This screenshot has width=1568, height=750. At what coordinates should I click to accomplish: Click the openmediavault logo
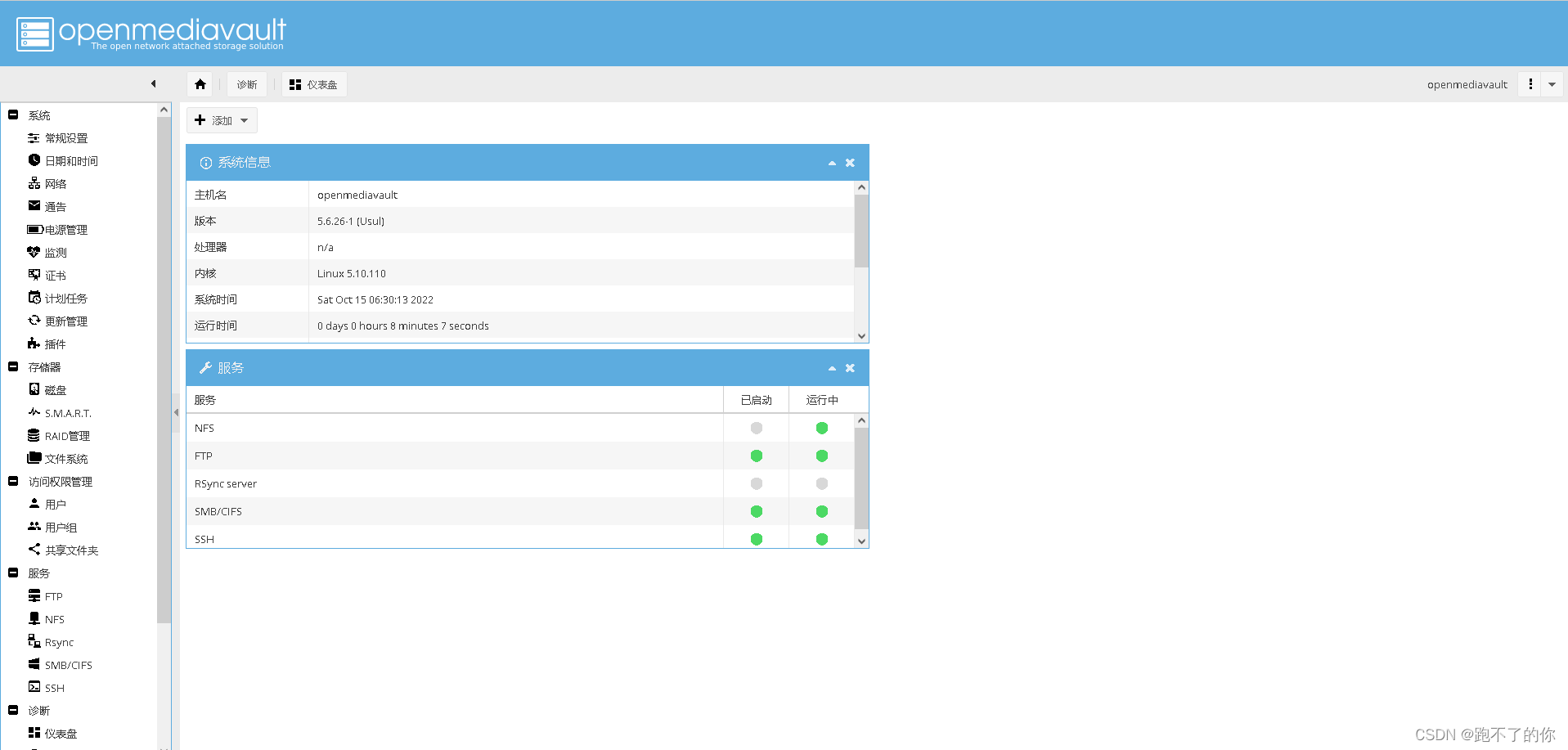(151, 34)
